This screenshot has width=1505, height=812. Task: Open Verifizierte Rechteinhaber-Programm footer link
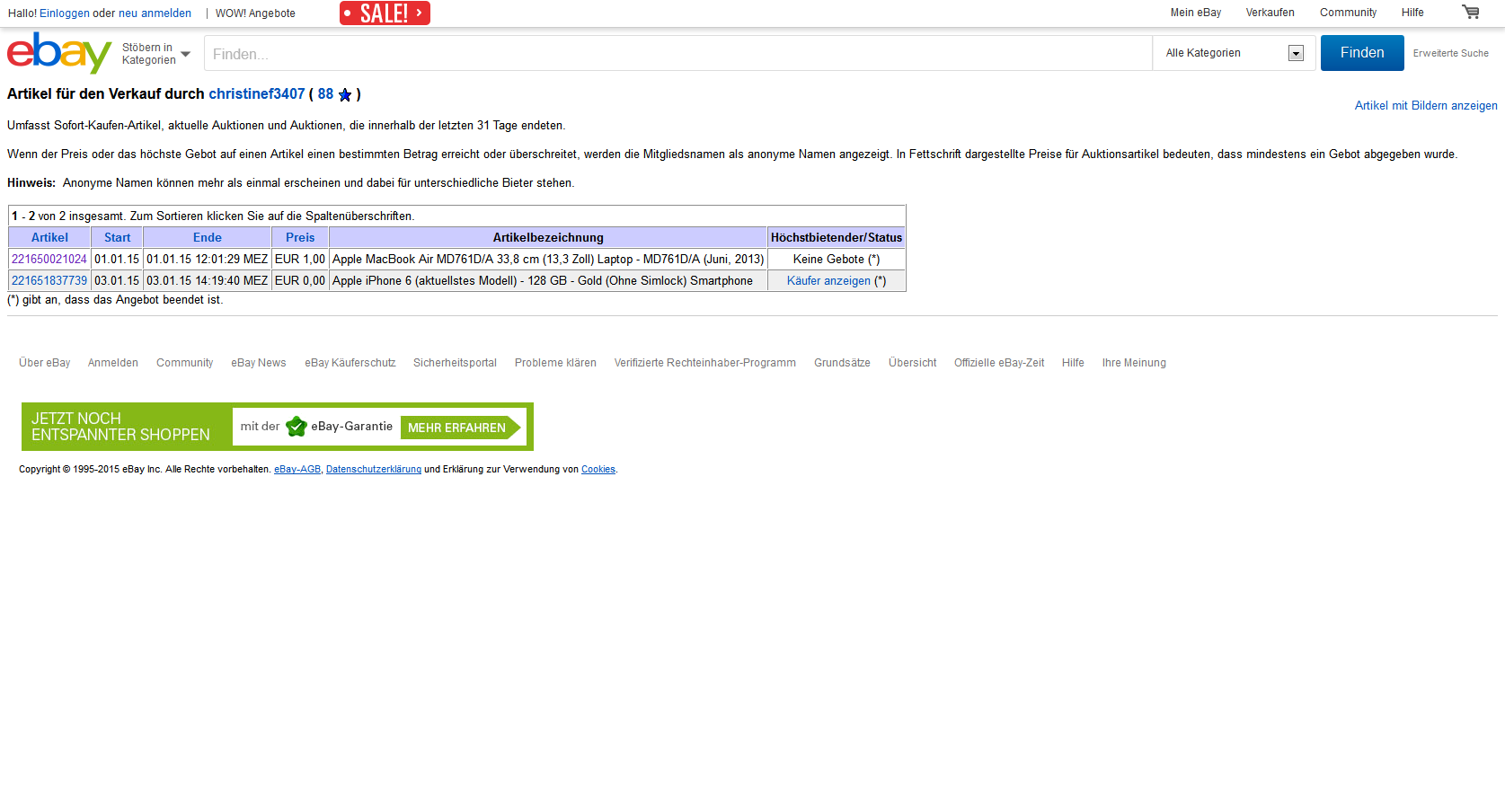pyautogui.click(x=705, y=363)
